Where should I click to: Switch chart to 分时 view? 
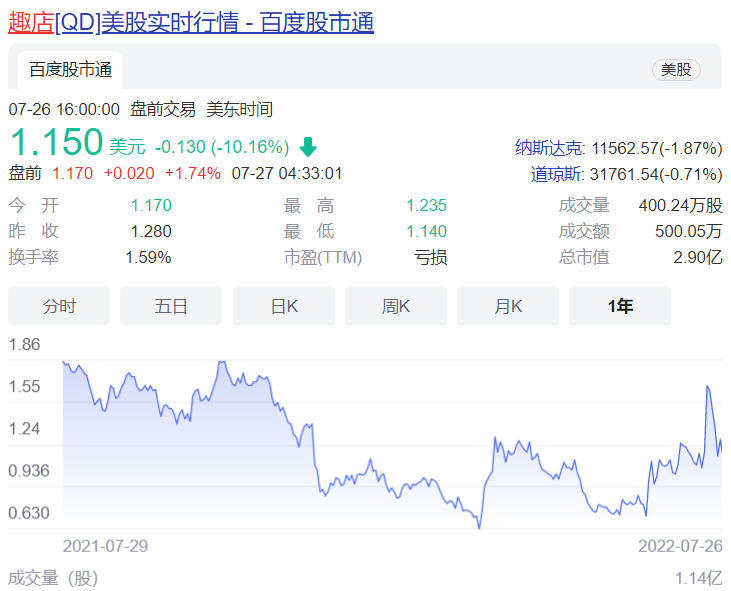tap(59, 306)
